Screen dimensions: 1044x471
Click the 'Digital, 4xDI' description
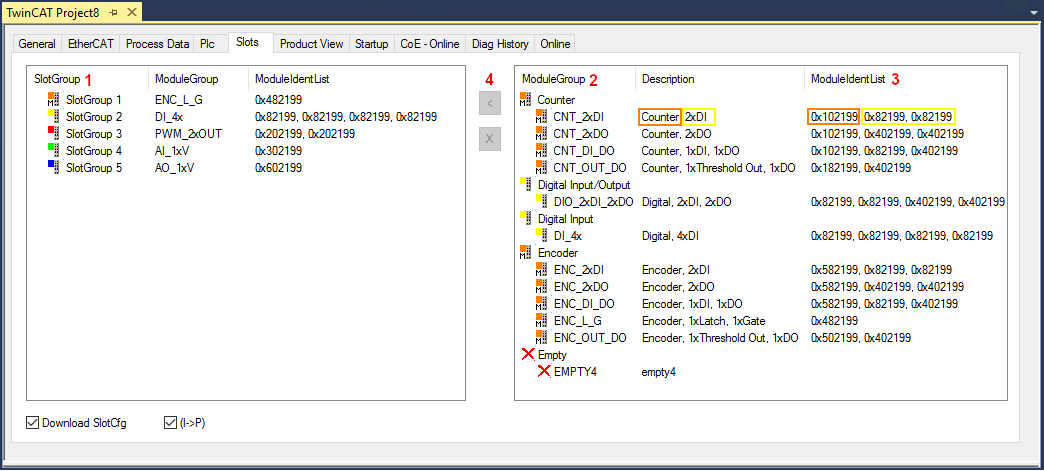670,236
